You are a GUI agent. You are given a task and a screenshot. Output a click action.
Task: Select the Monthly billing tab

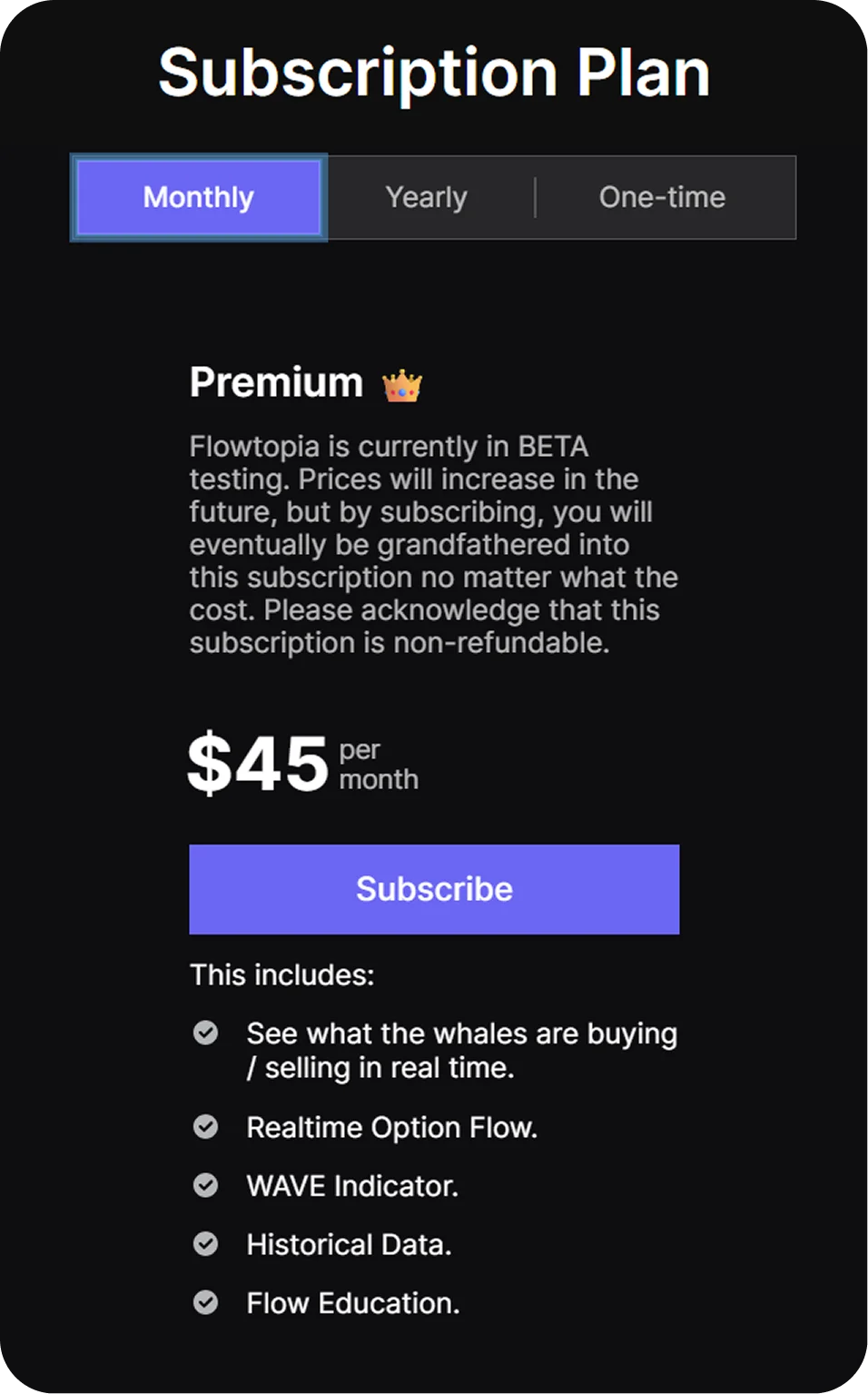tap(199, 197)
